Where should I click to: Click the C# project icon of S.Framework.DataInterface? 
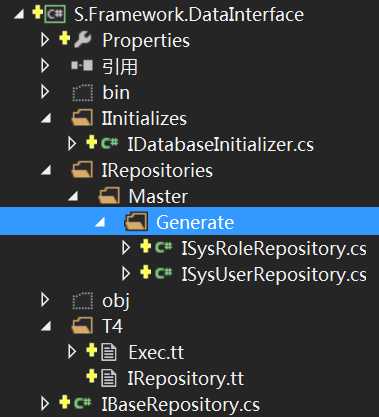tap(56, 14)
